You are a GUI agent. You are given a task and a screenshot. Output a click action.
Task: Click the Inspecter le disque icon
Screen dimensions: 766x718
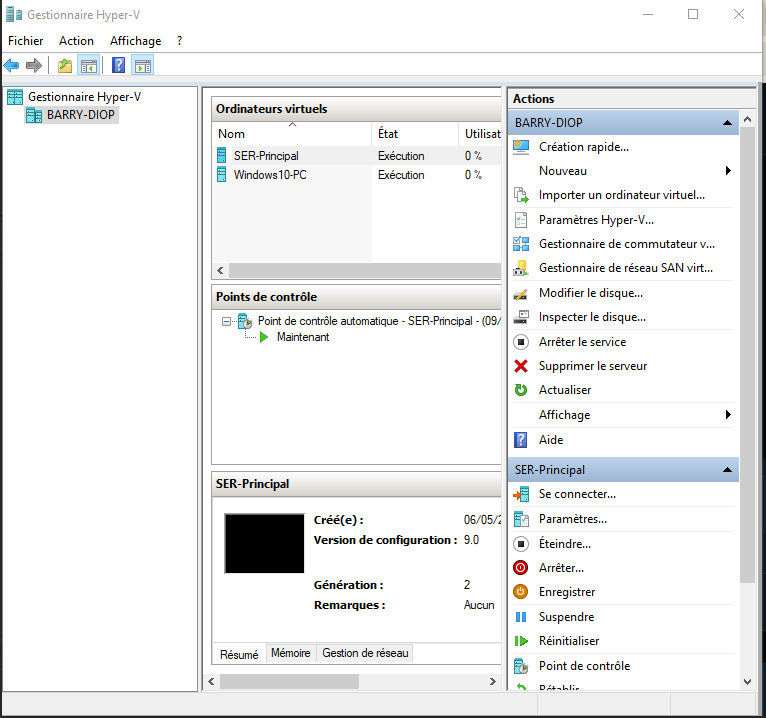click(x=521, y=317)
